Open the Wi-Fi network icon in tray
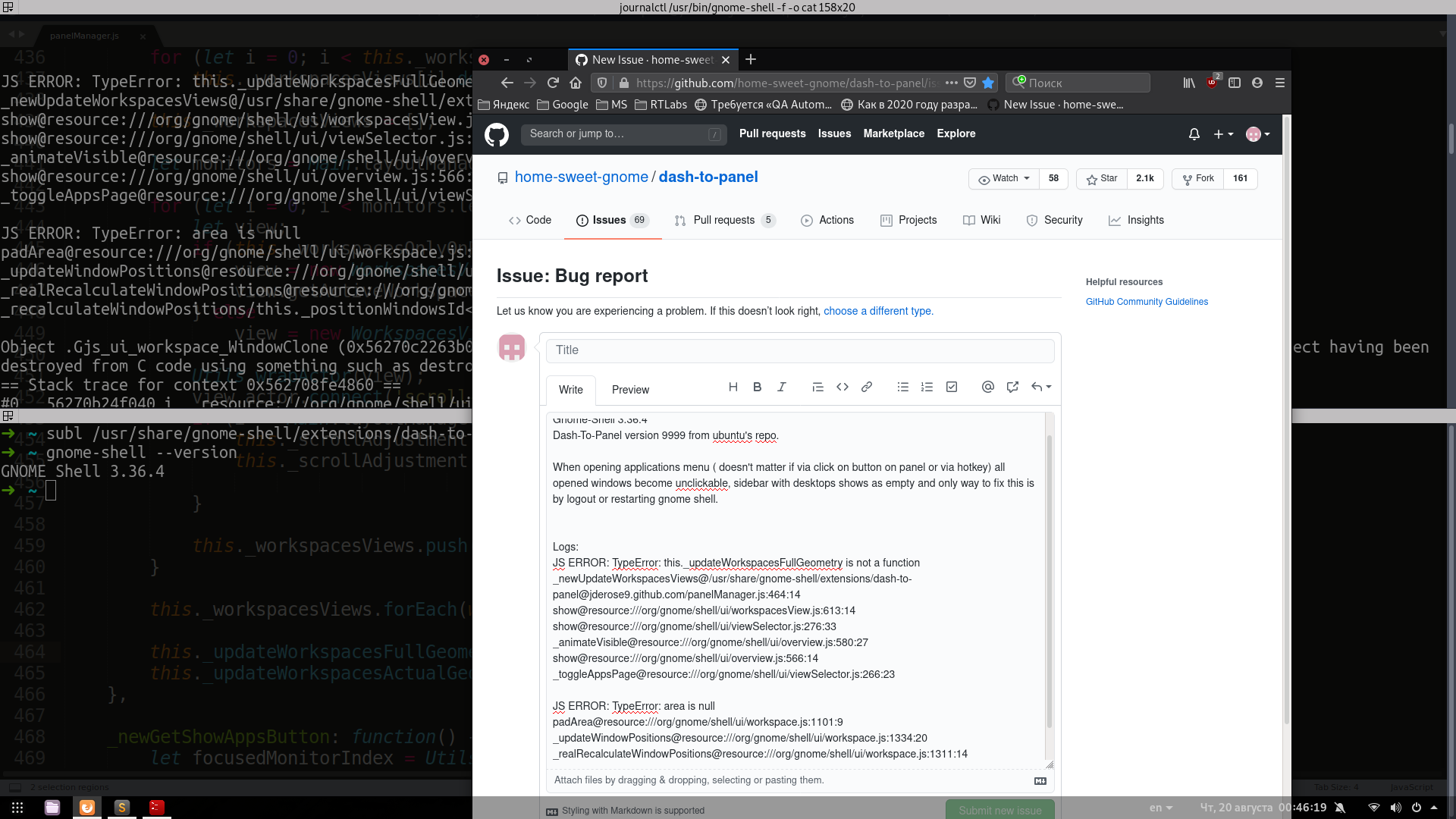This screenshot has height=819, width=1456. tap(1374, 808)
